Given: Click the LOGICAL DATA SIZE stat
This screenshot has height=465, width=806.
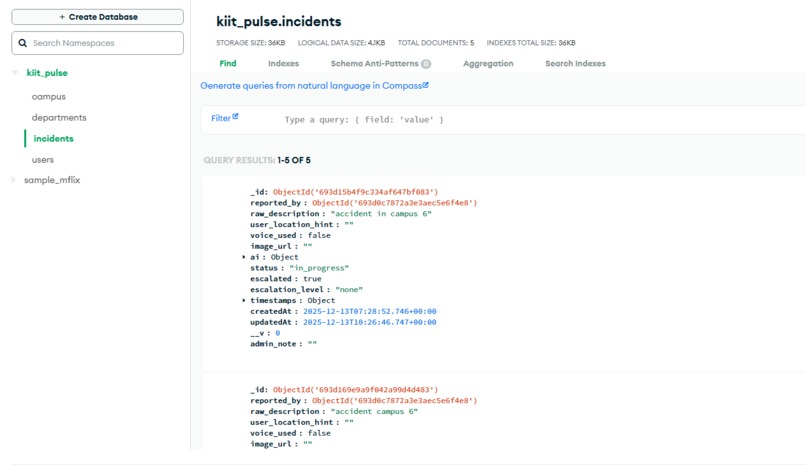Looking at the screenshot, I should point(341,43).
